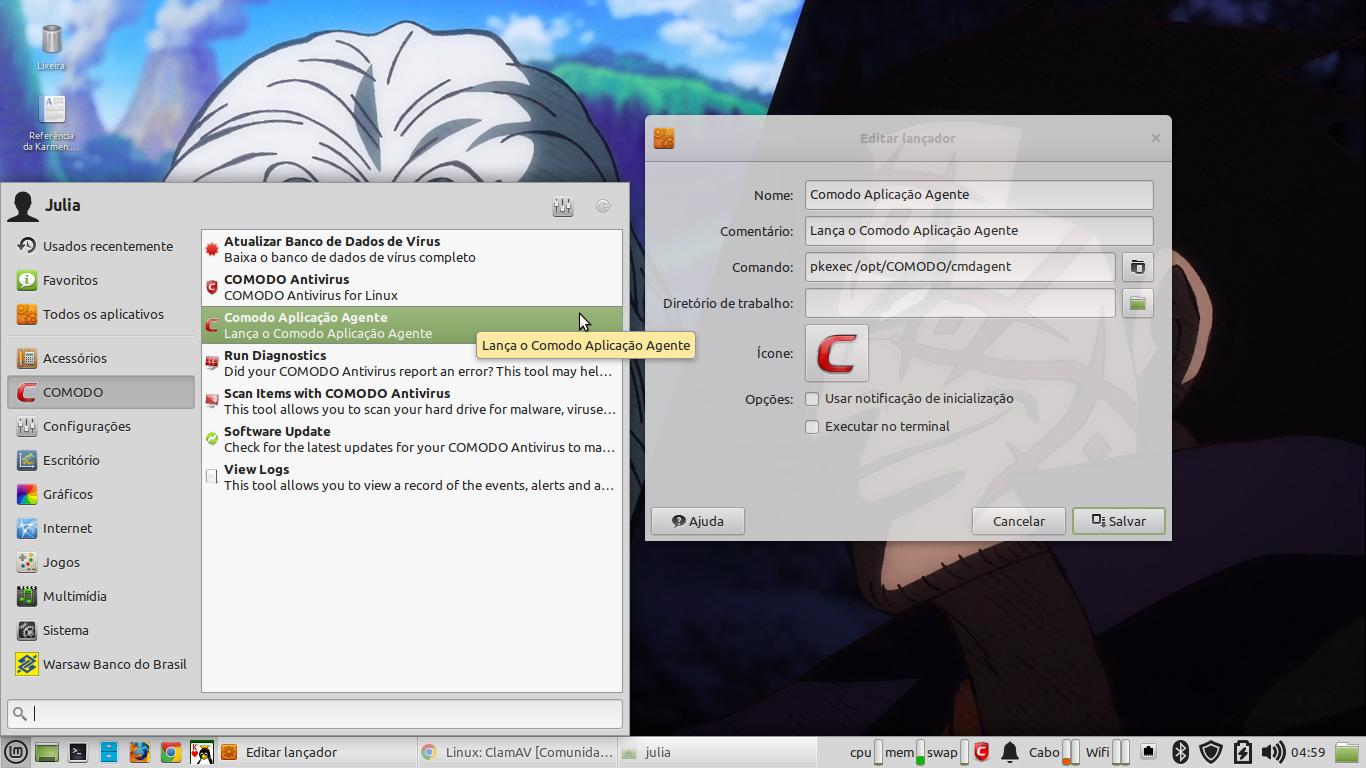This screenshot has height=768, width=1366.
Task: Launch Comodo Aplicação Agente entry
Action: point(412,325)
